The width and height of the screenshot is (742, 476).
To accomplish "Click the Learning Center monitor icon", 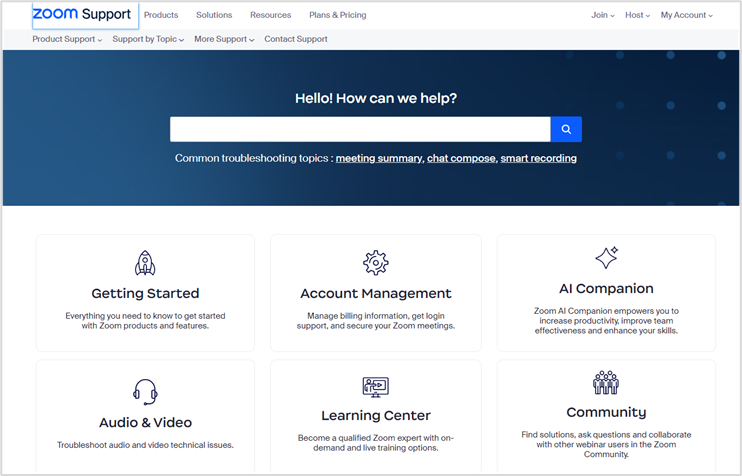I will pos(376,387).
